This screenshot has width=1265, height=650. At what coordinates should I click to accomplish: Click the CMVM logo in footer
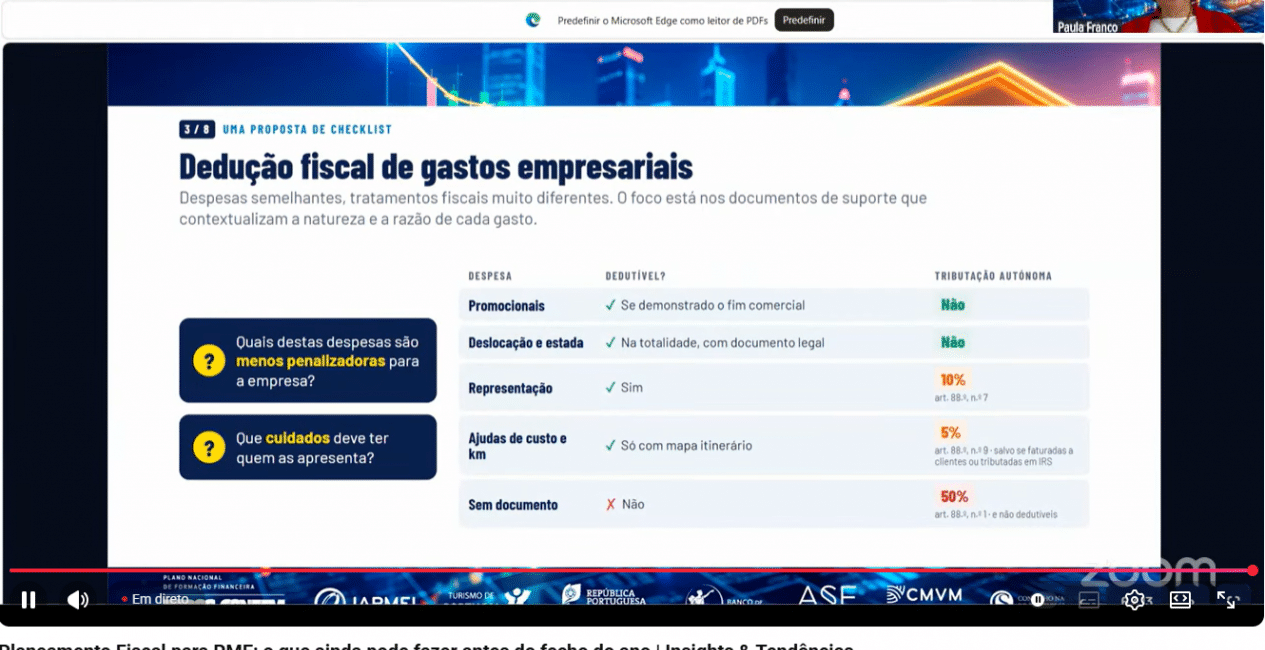coord(924,595)
